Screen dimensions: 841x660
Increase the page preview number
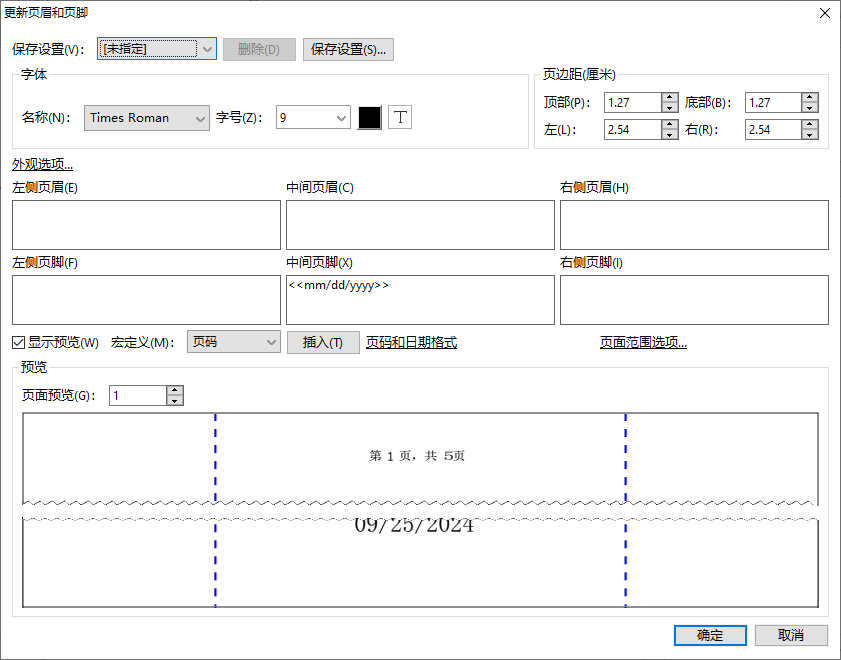(175, 390)
